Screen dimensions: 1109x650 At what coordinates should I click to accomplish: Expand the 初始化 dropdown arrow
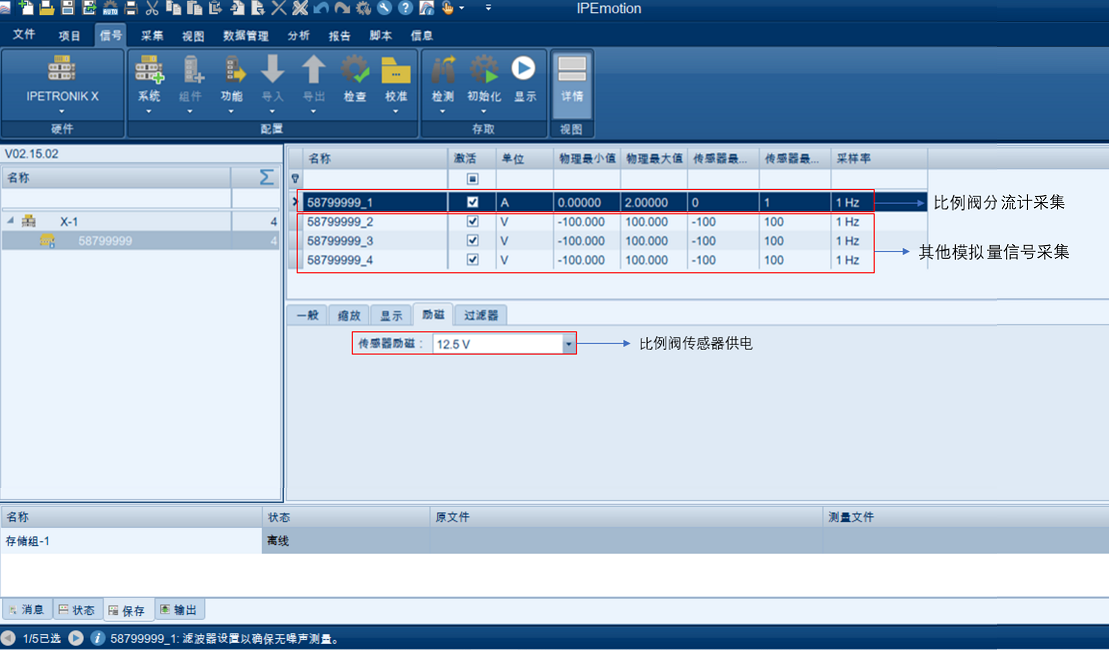point(484,111)
